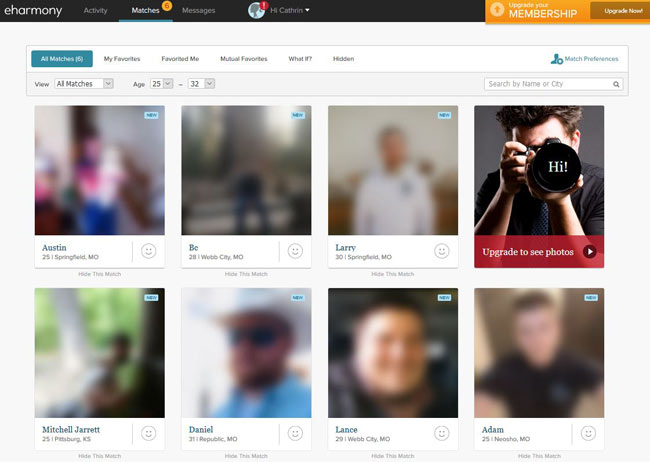Open the maximum age 32 dropdown
The width and height of the screenshot is (650, 462).
pyautogui.click(x=203, y=84)
